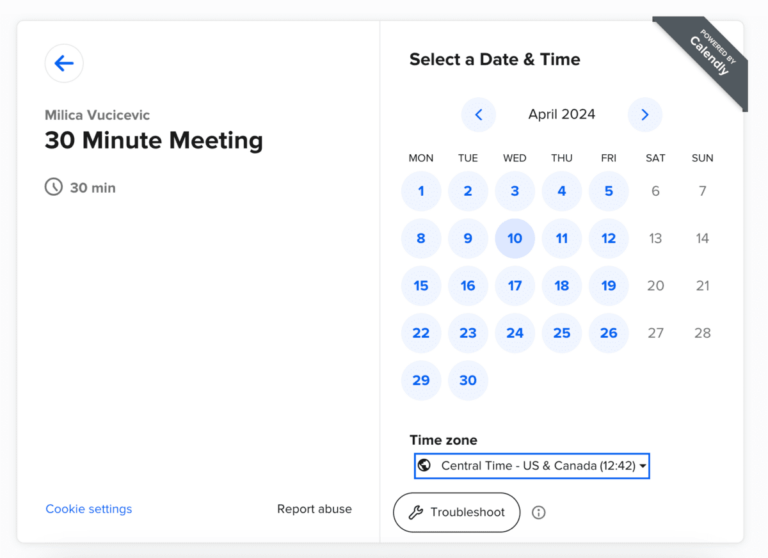Select April 17 on the calendar

(x=515, y=286)
